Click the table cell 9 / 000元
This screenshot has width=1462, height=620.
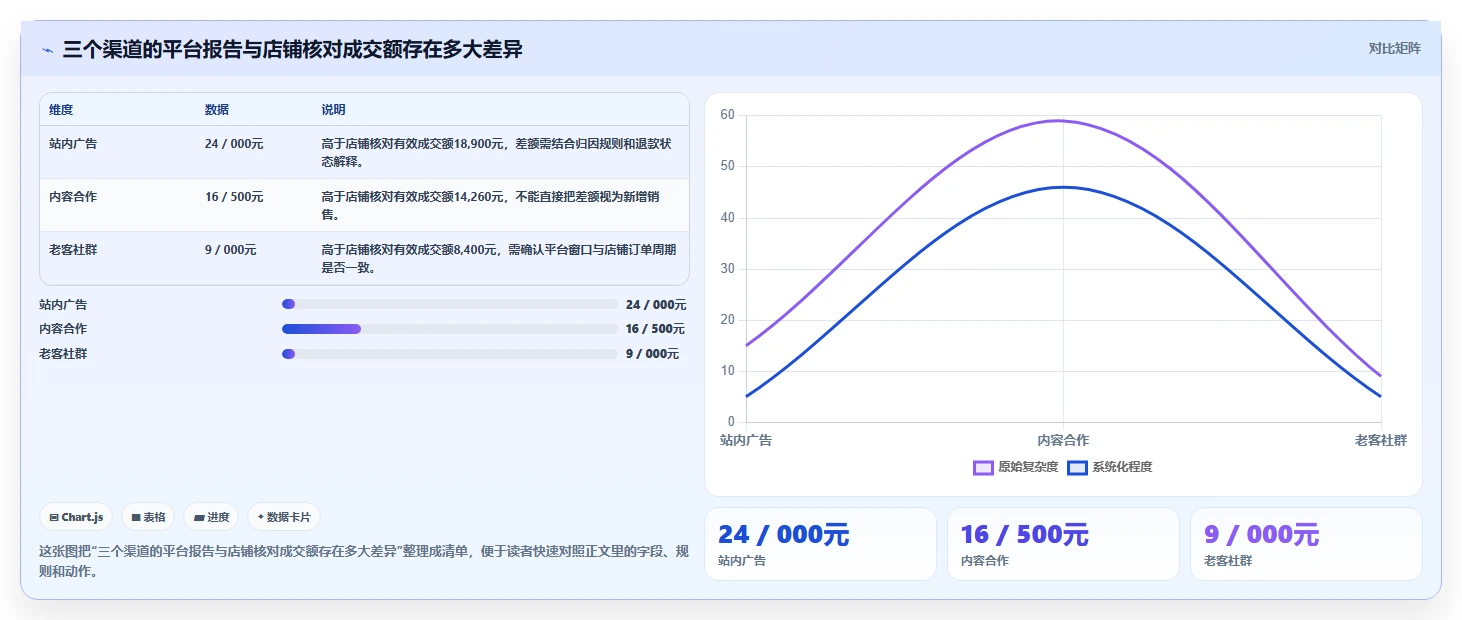click(231, 249)
